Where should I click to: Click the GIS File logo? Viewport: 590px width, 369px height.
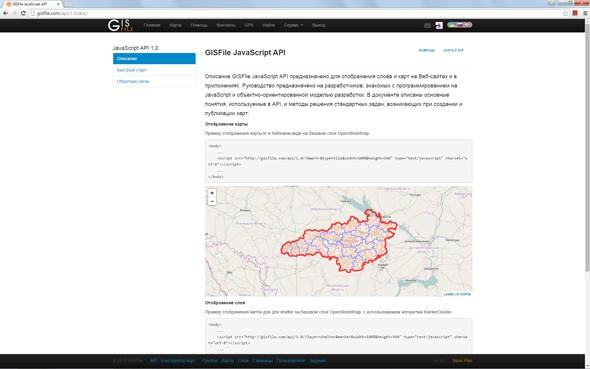pyautogui.click(x=120, y=25)
